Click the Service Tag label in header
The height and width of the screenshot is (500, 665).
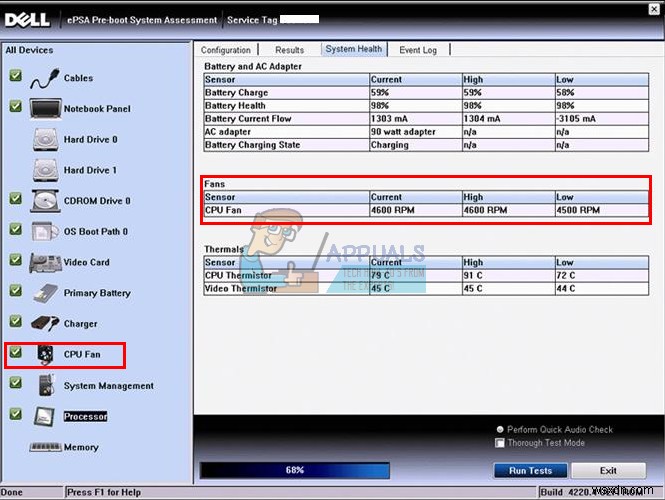pyautogui.click(x=252, y=20)
